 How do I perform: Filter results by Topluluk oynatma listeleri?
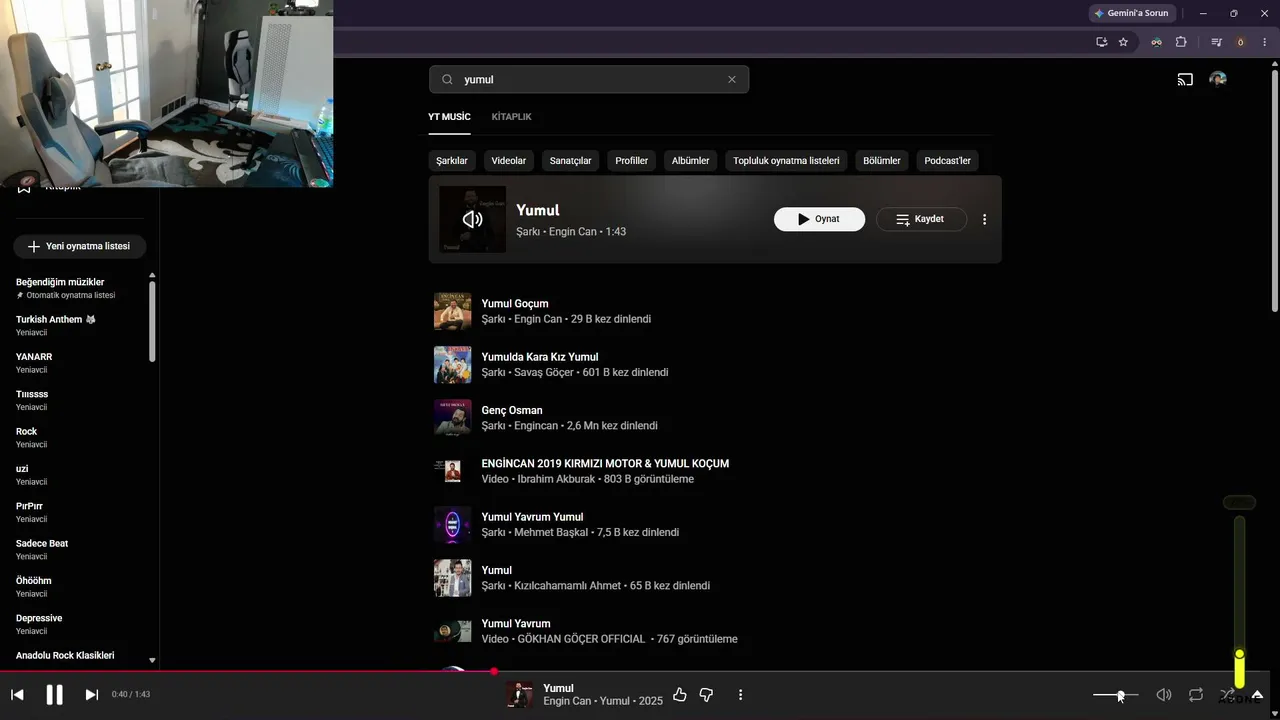coord(786,161)
